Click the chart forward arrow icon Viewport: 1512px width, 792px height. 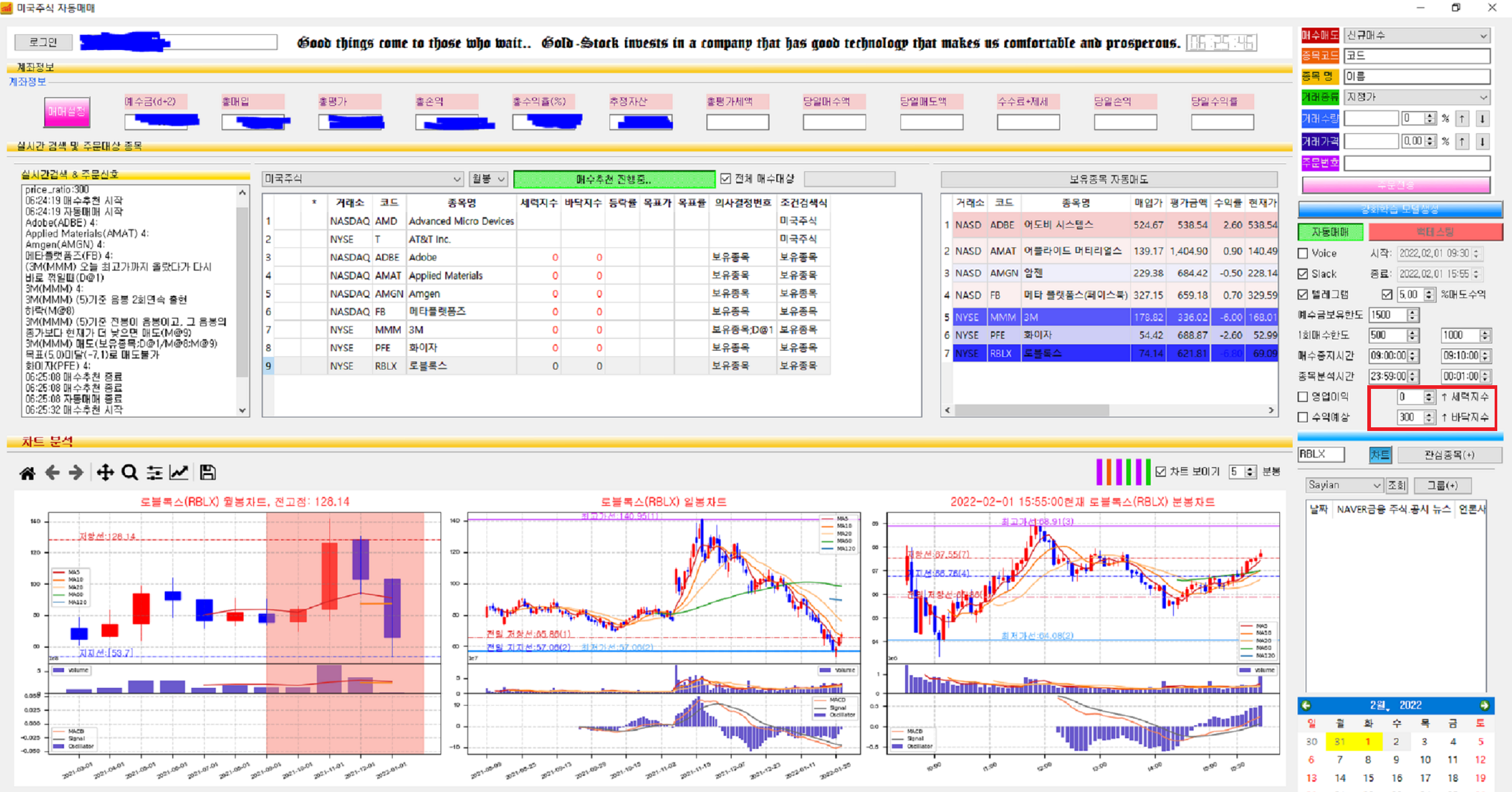click(76, 473)
